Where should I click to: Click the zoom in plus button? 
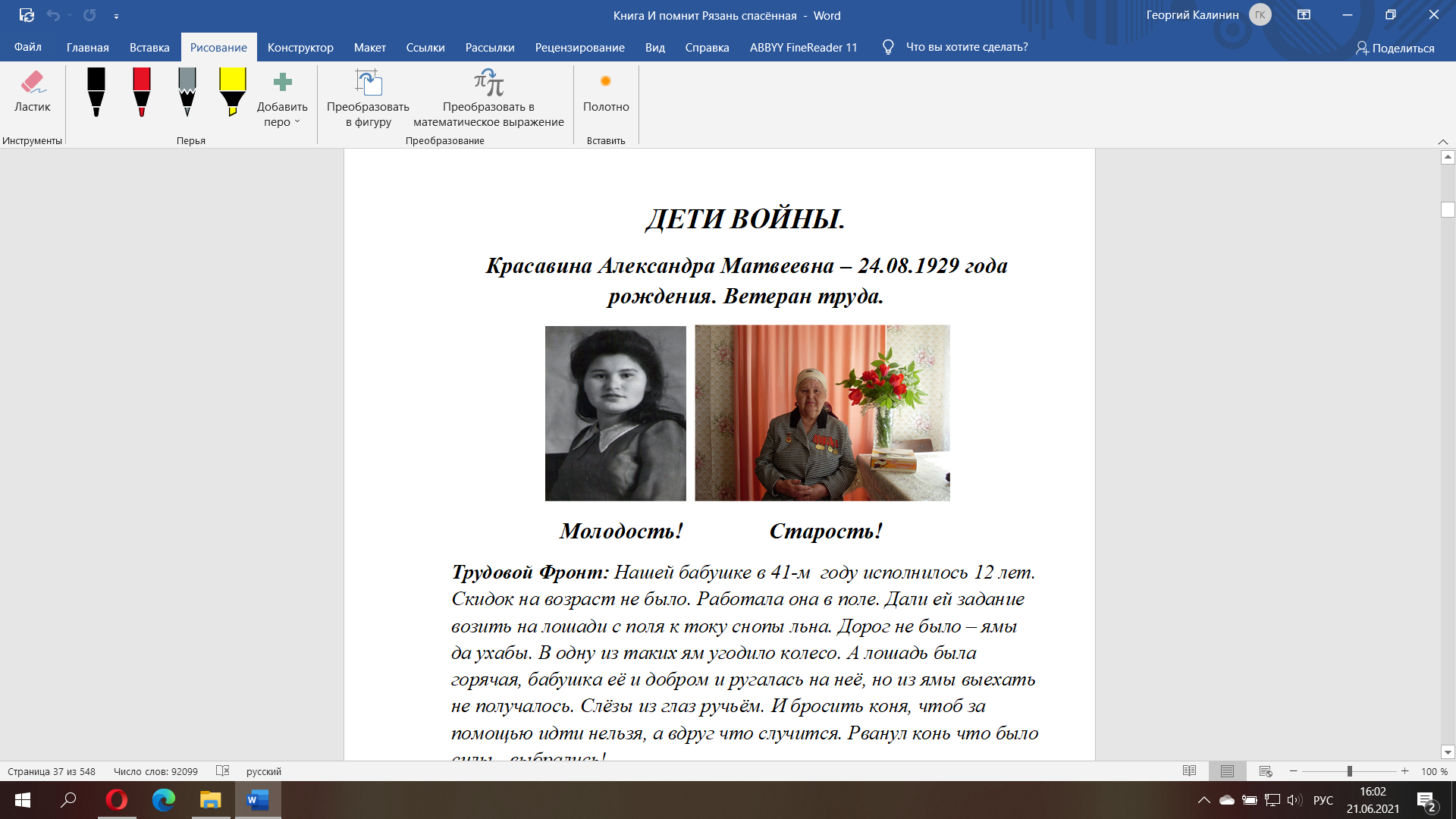coord(1404,771)
